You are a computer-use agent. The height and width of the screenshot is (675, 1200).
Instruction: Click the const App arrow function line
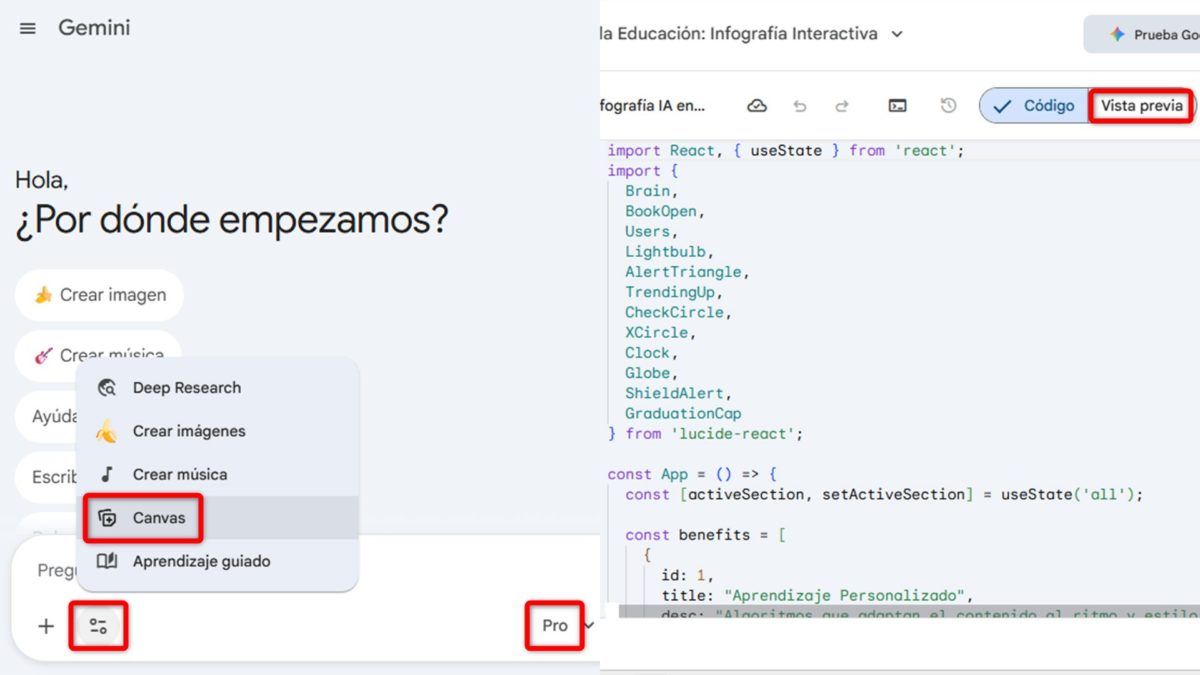pyautogui.click(x=692, y=474)
